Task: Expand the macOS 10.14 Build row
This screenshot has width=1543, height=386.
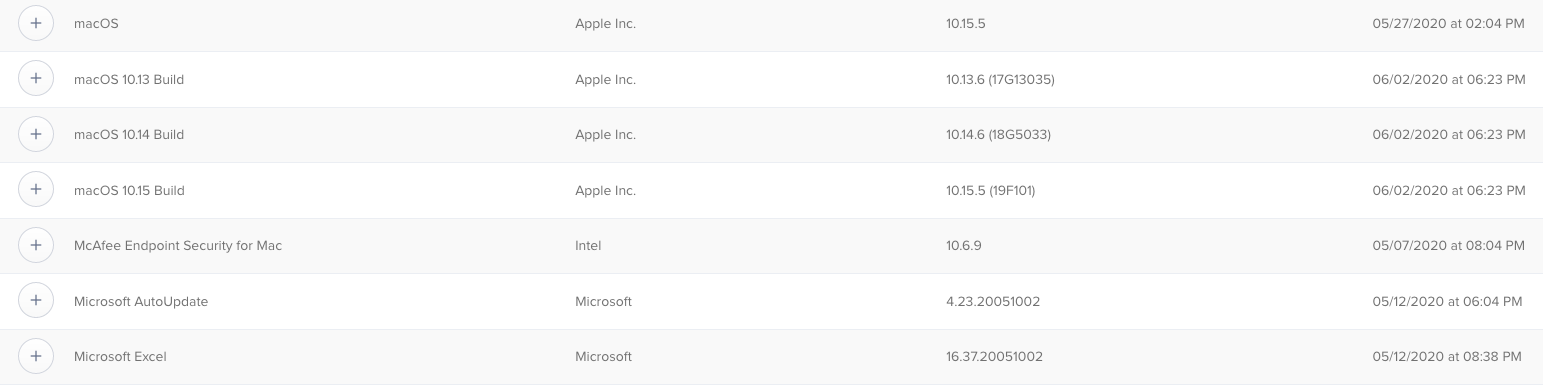Action: pos(36,134)
